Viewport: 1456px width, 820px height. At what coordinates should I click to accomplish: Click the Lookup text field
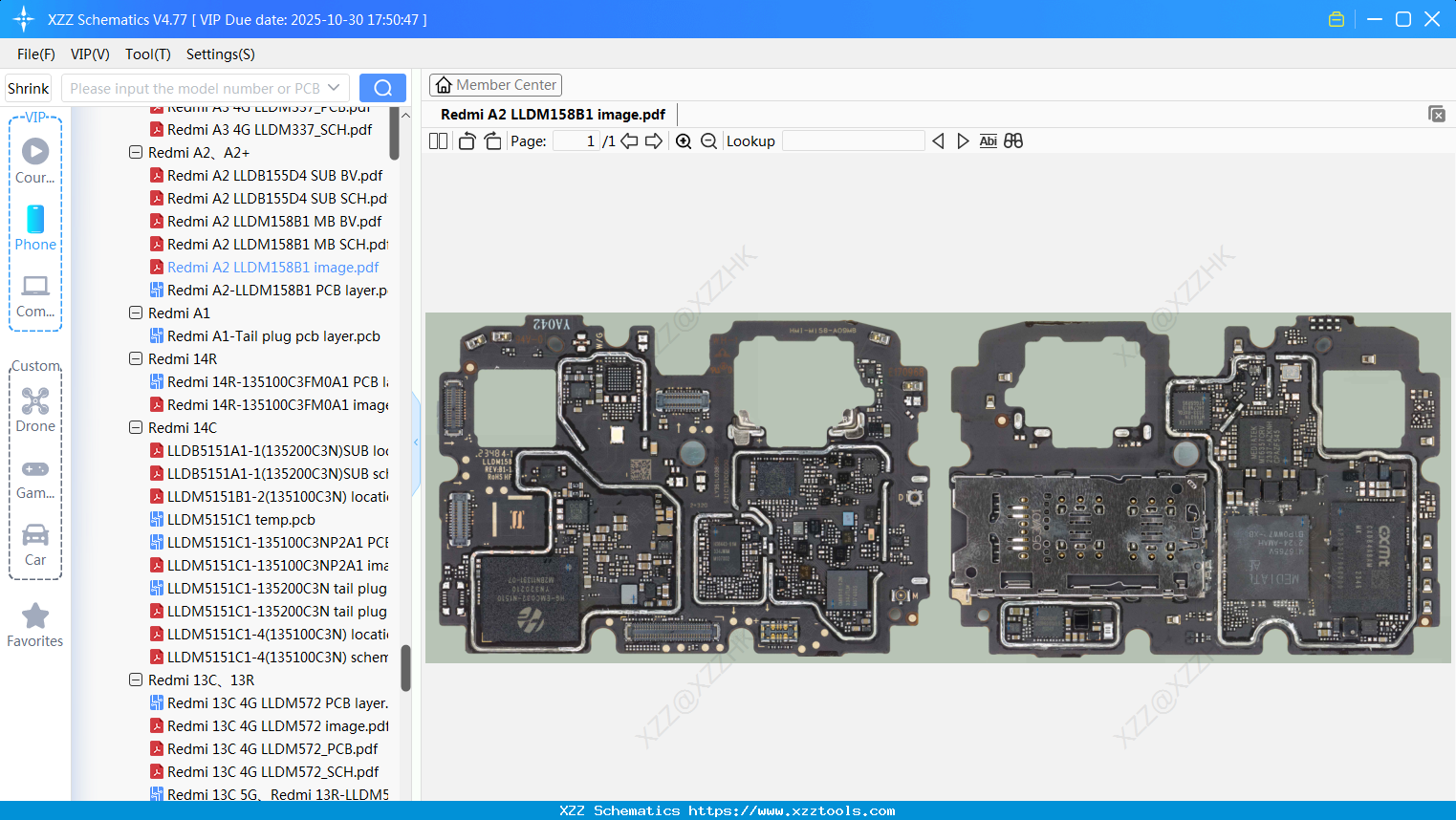coord(853,141)
